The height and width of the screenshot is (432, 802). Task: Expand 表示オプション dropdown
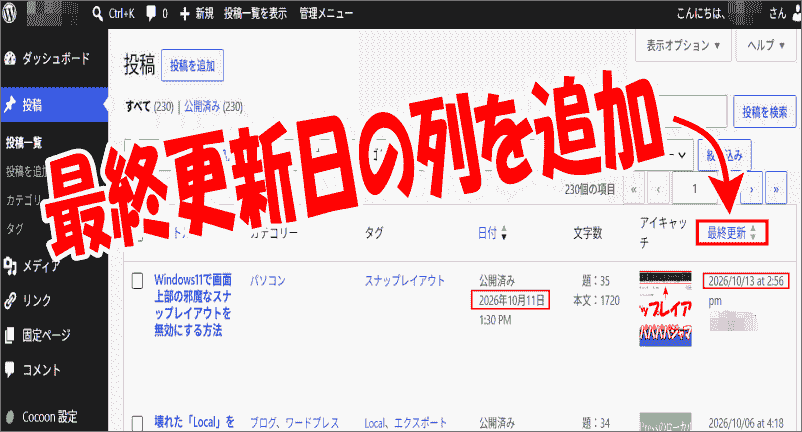click(x=683, y=46)
